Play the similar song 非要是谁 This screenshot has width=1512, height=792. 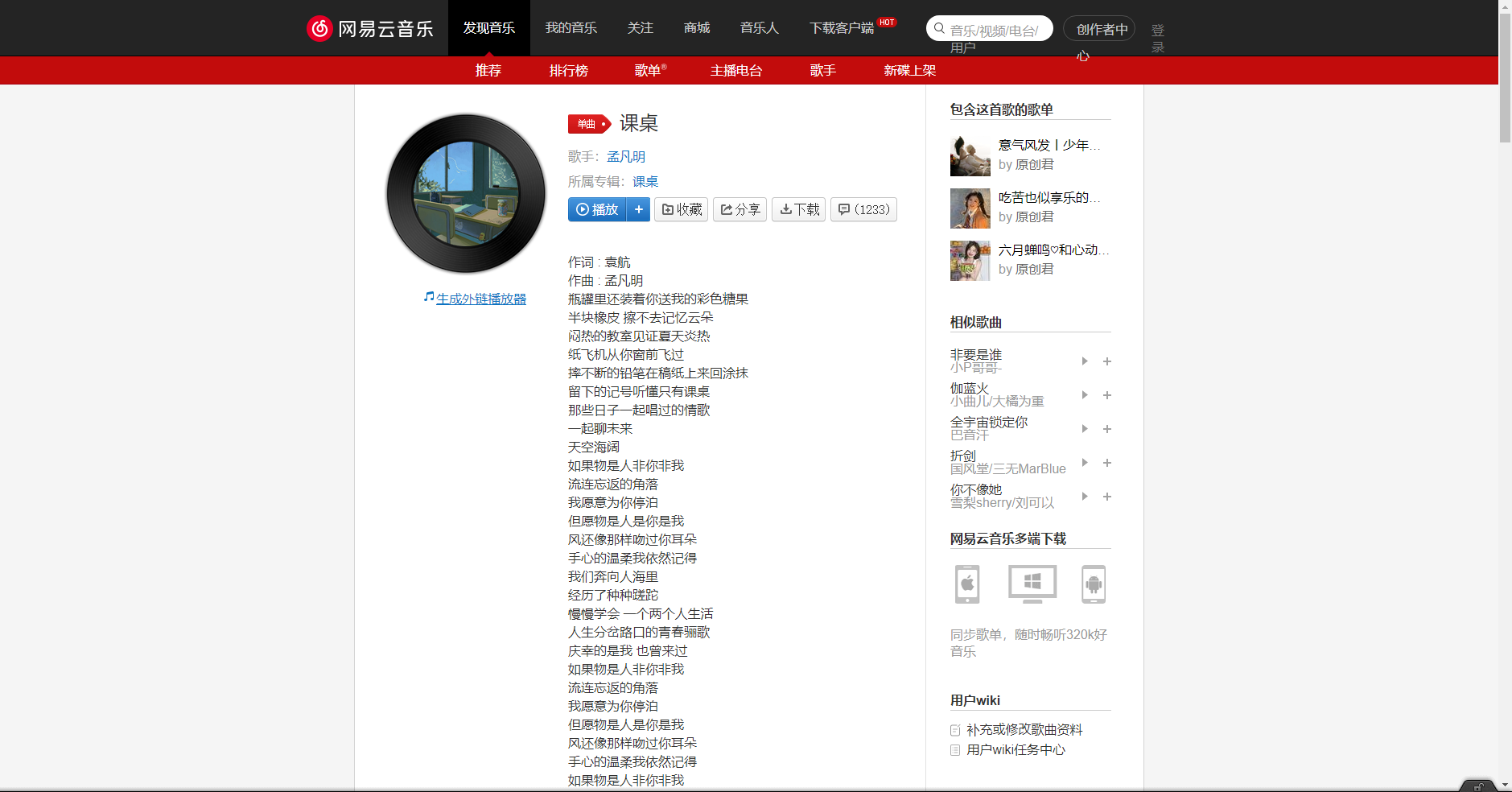(x=1085, y=361)
